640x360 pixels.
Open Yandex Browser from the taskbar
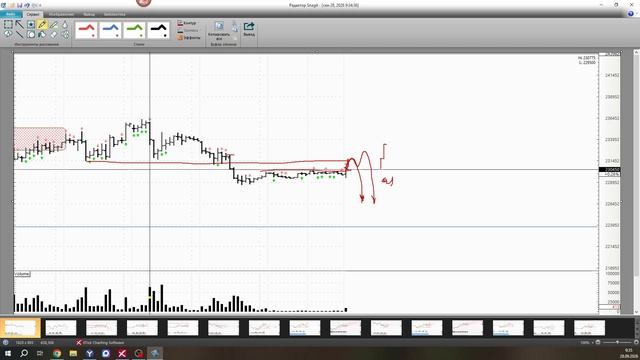pos(89,353)
